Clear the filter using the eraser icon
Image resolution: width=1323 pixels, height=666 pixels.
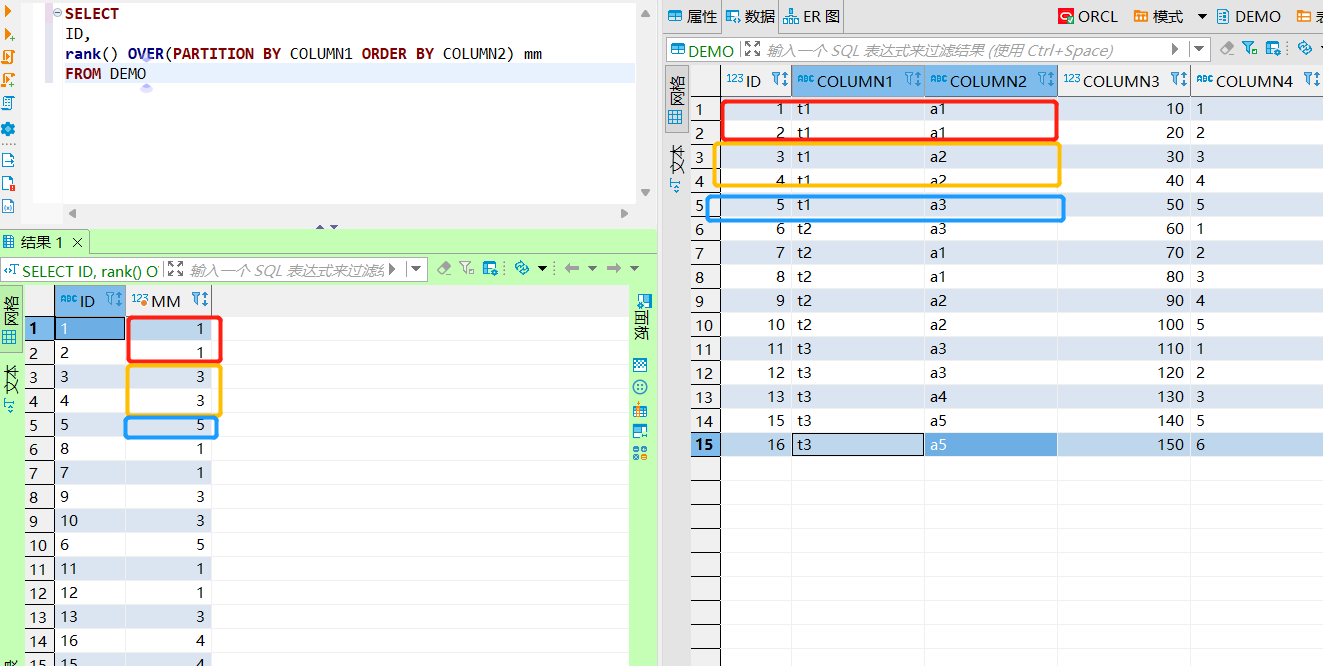(x=444, y=268)
